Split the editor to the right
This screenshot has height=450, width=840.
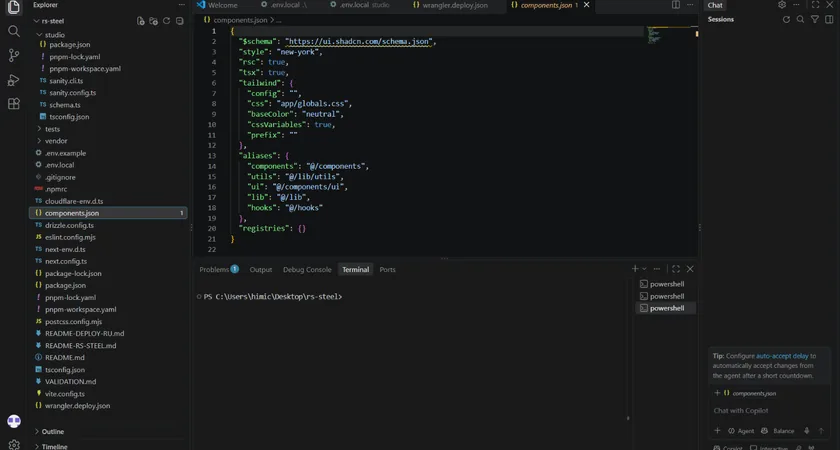676,5
